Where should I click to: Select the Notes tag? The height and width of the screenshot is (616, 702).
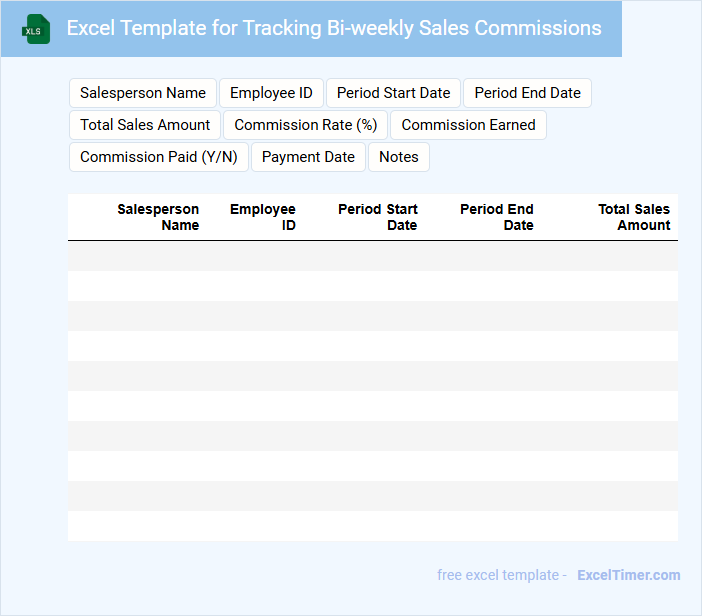pos(398,157)
